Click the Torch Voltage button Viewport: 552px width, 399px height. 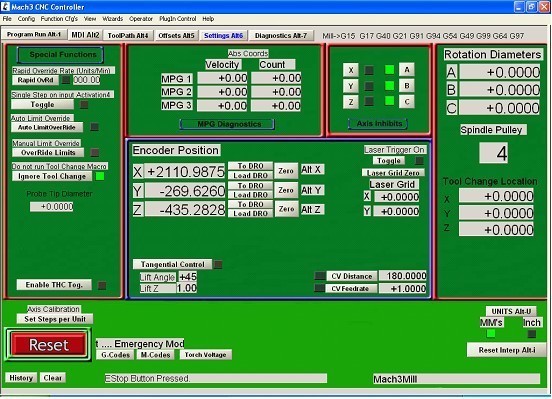pyautogui.click(x=206, y=355)
